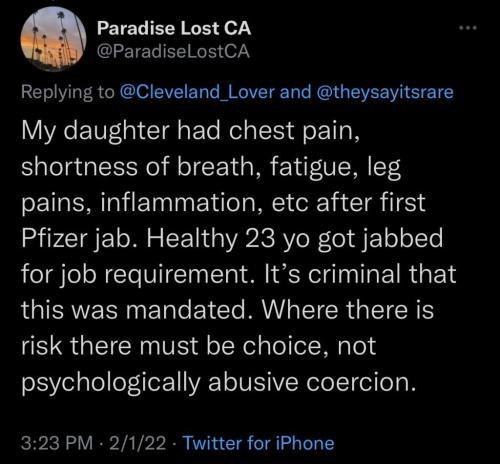This screenshot has height=464, width=500.
Task: Click the Paradise Lost CA display name
Action: [174, 28]
